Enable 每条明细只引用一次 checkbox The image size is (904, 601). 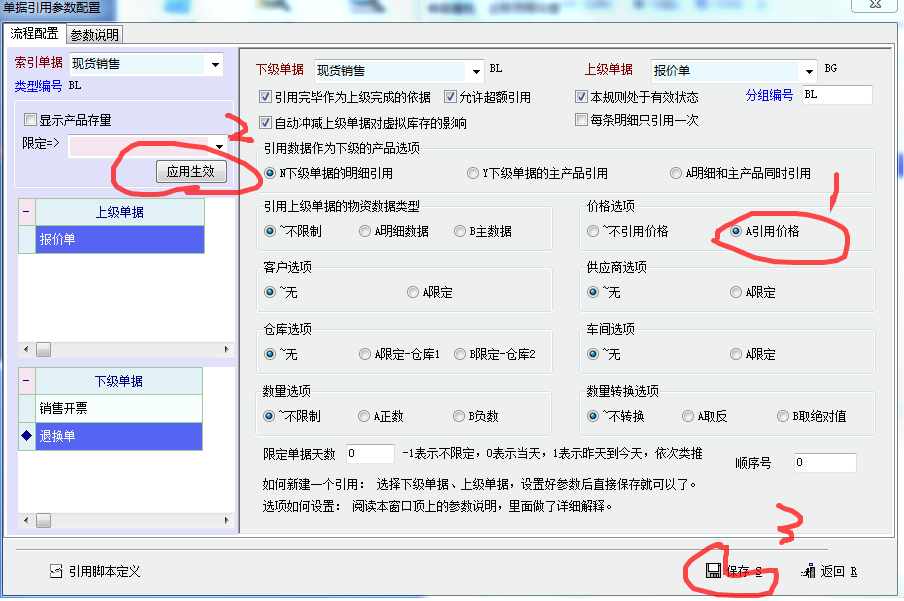coord(581,120)
